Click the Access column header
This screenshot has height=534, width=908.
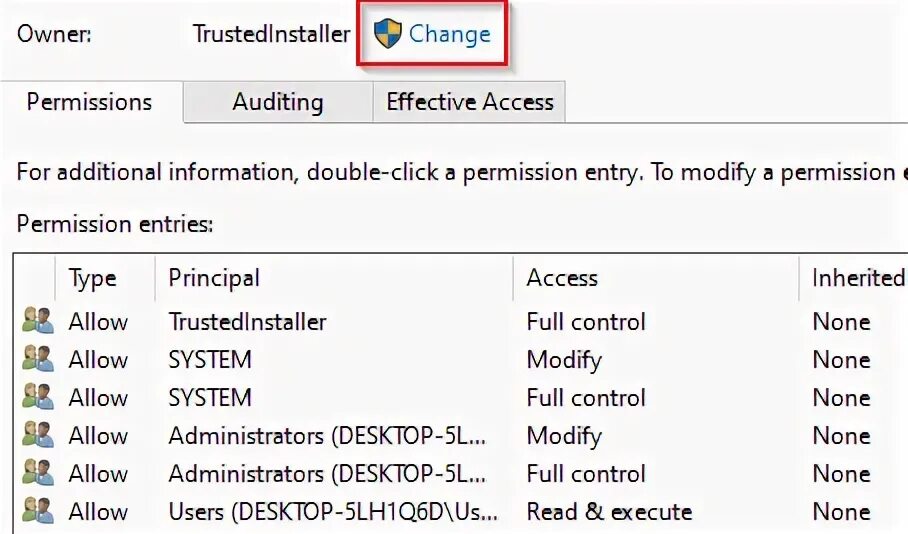[x=656, y=278]
